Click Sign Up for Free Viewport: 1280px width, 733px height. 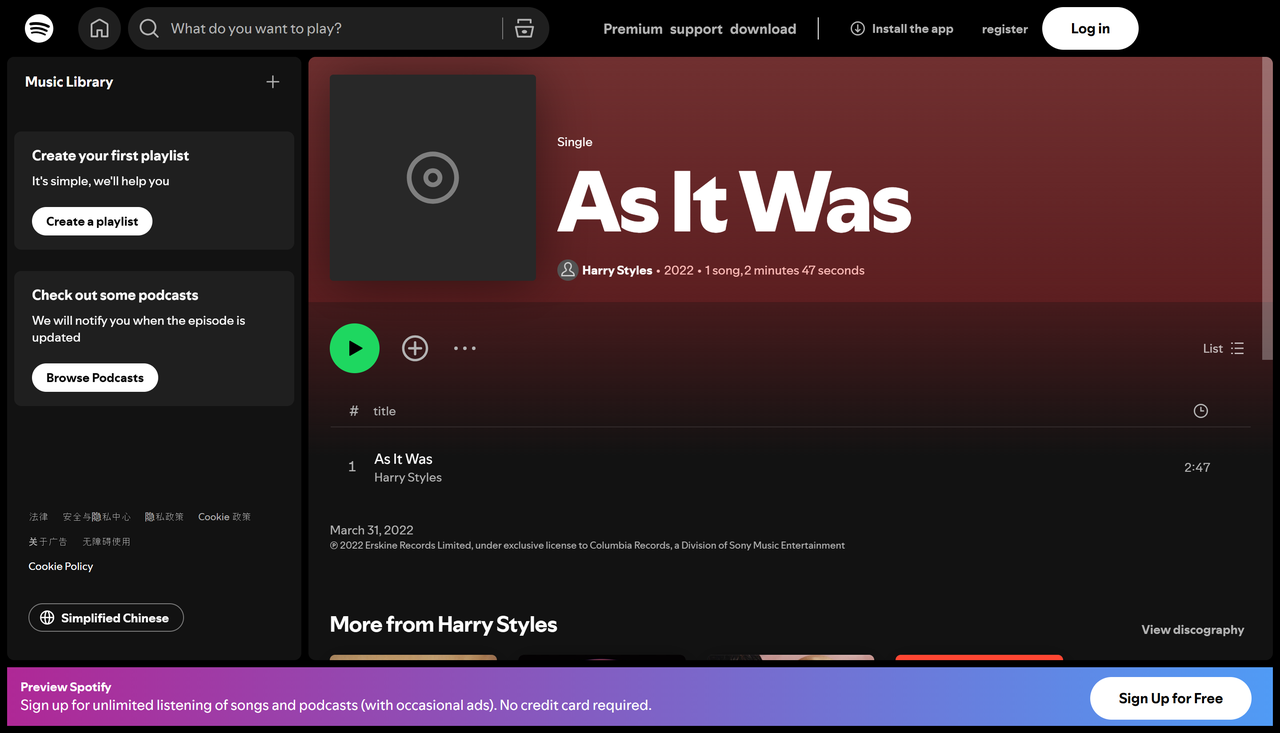pyautogui.click(x=1171, y=698)
